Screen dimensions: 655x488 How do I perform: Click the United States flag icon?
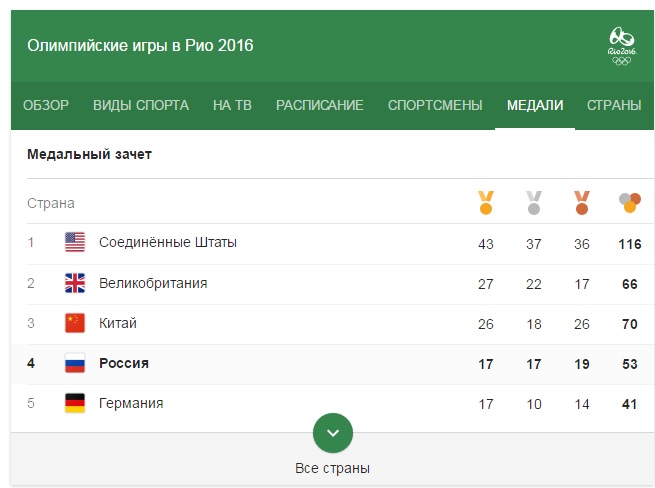click(75, 242)
